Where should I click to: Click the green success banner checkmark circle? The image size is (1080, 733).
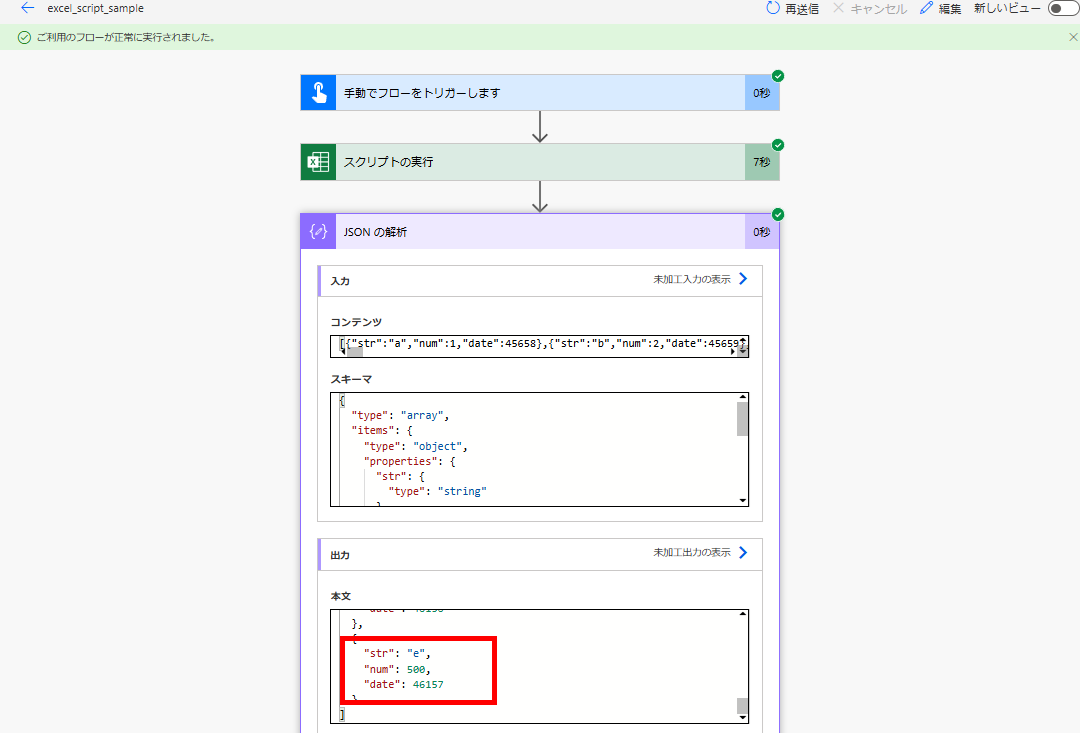[x=23, y=37]
